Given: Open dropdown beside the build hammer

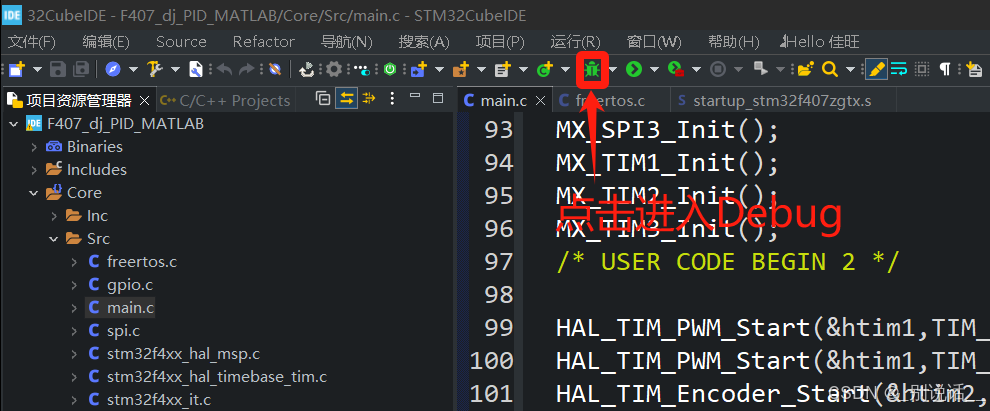Looking at the screenshot, I should tap(175, 70).
